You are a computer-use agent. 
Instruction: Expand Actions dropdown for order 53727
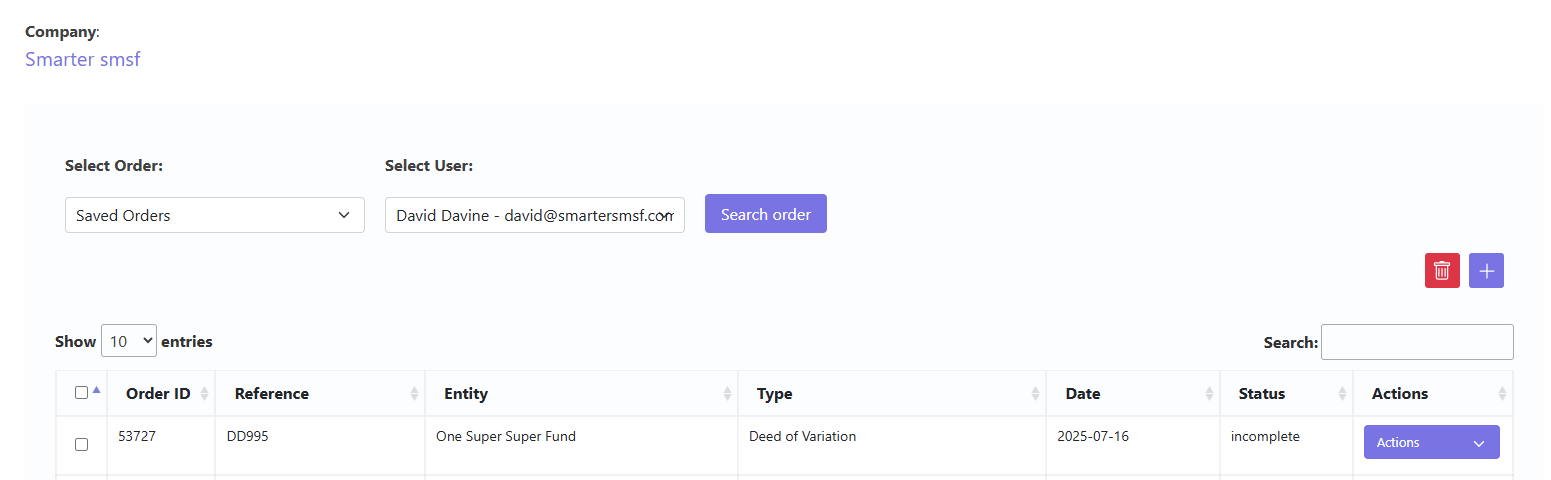point(1432,442)
